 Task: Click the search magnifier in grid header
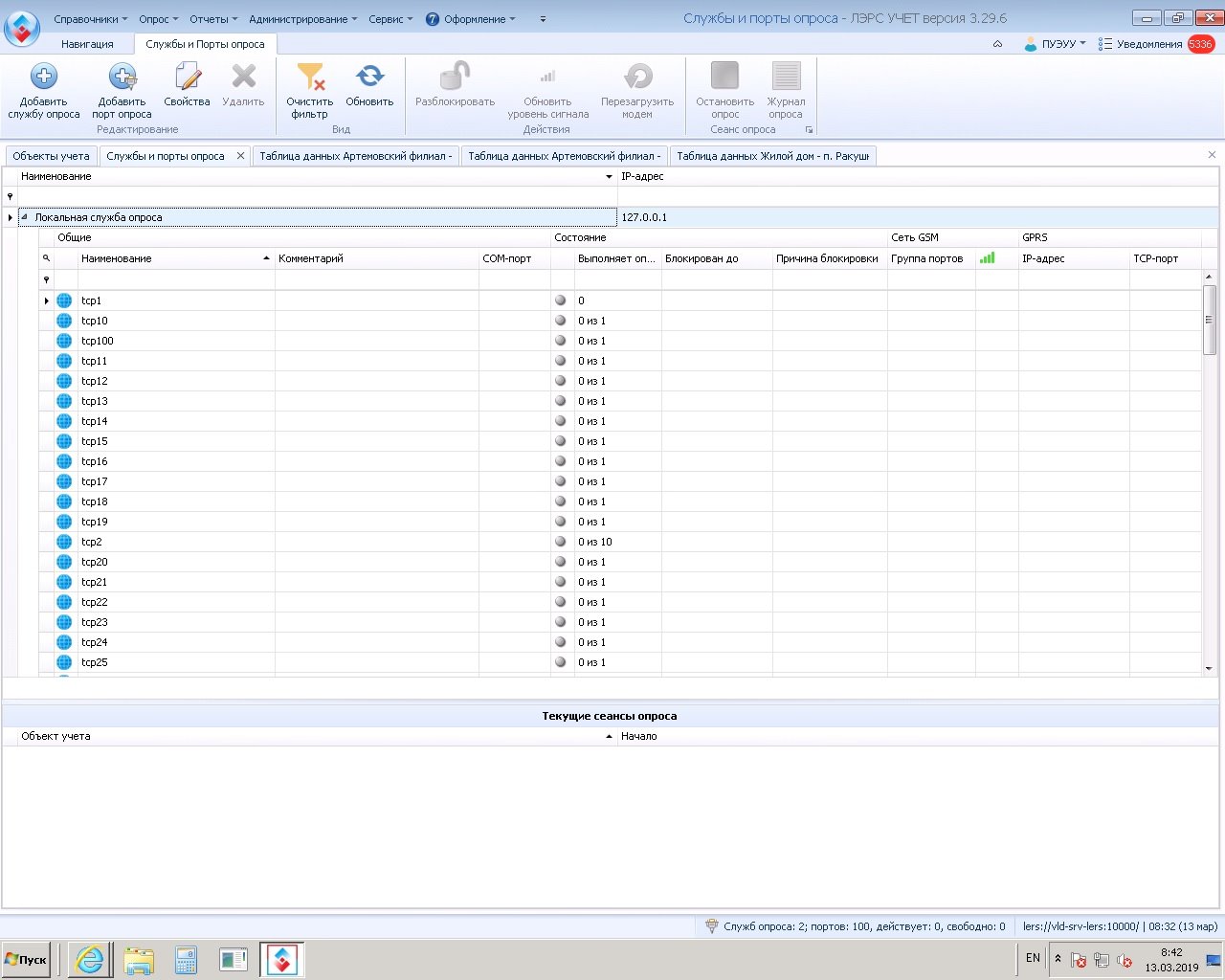point(46,258)
